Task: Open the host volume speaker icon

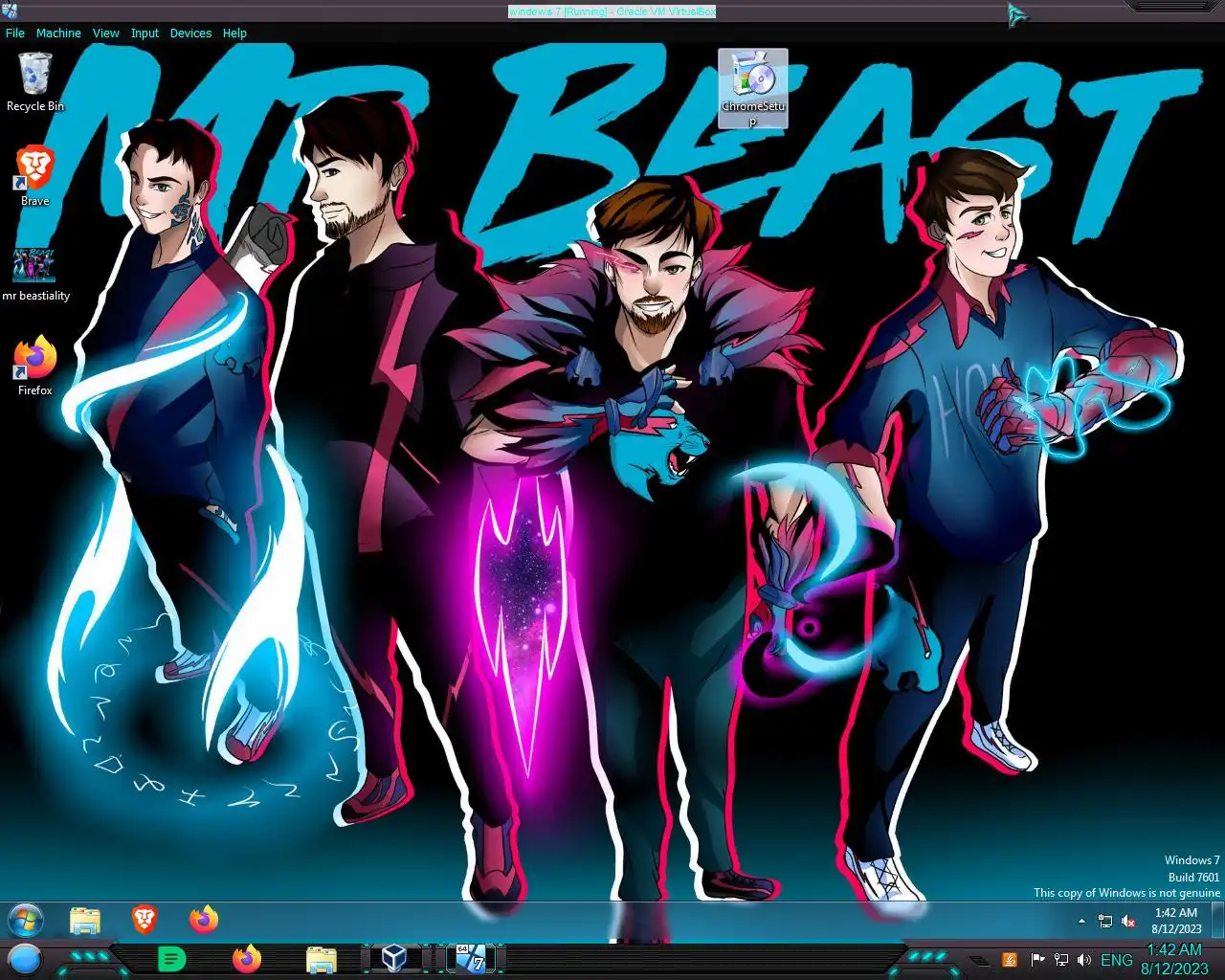Action: tap(1083, 959)
